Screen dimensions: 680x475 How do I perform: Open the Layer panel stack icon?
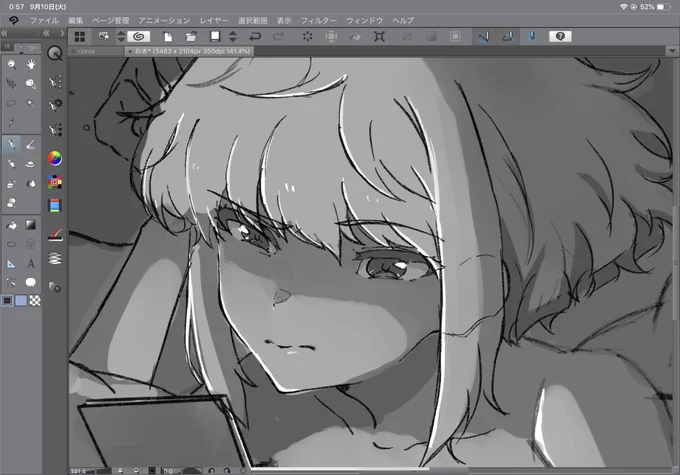(55, 259)
